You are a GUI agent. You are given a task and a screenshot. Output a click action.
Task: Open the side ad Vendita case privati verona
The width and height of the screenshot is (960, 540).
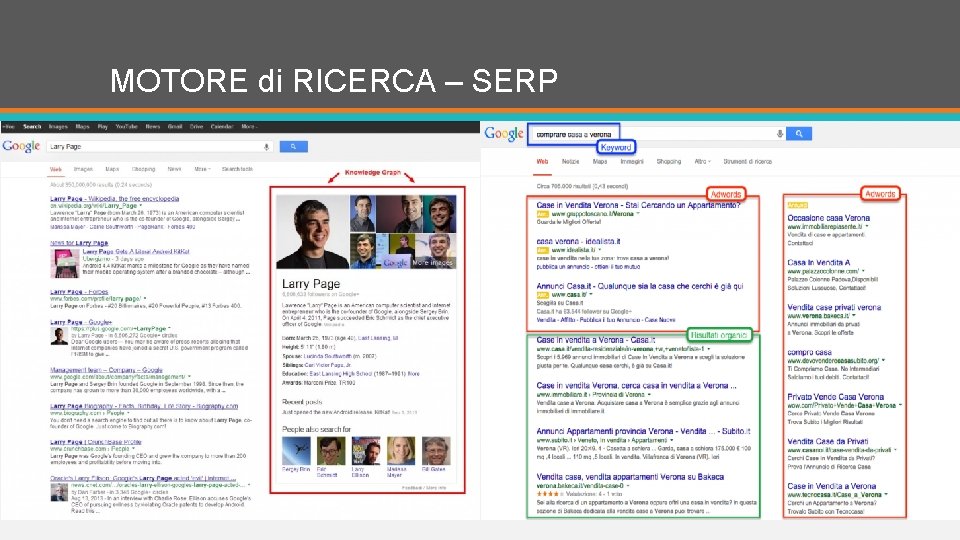coord(834,307)
